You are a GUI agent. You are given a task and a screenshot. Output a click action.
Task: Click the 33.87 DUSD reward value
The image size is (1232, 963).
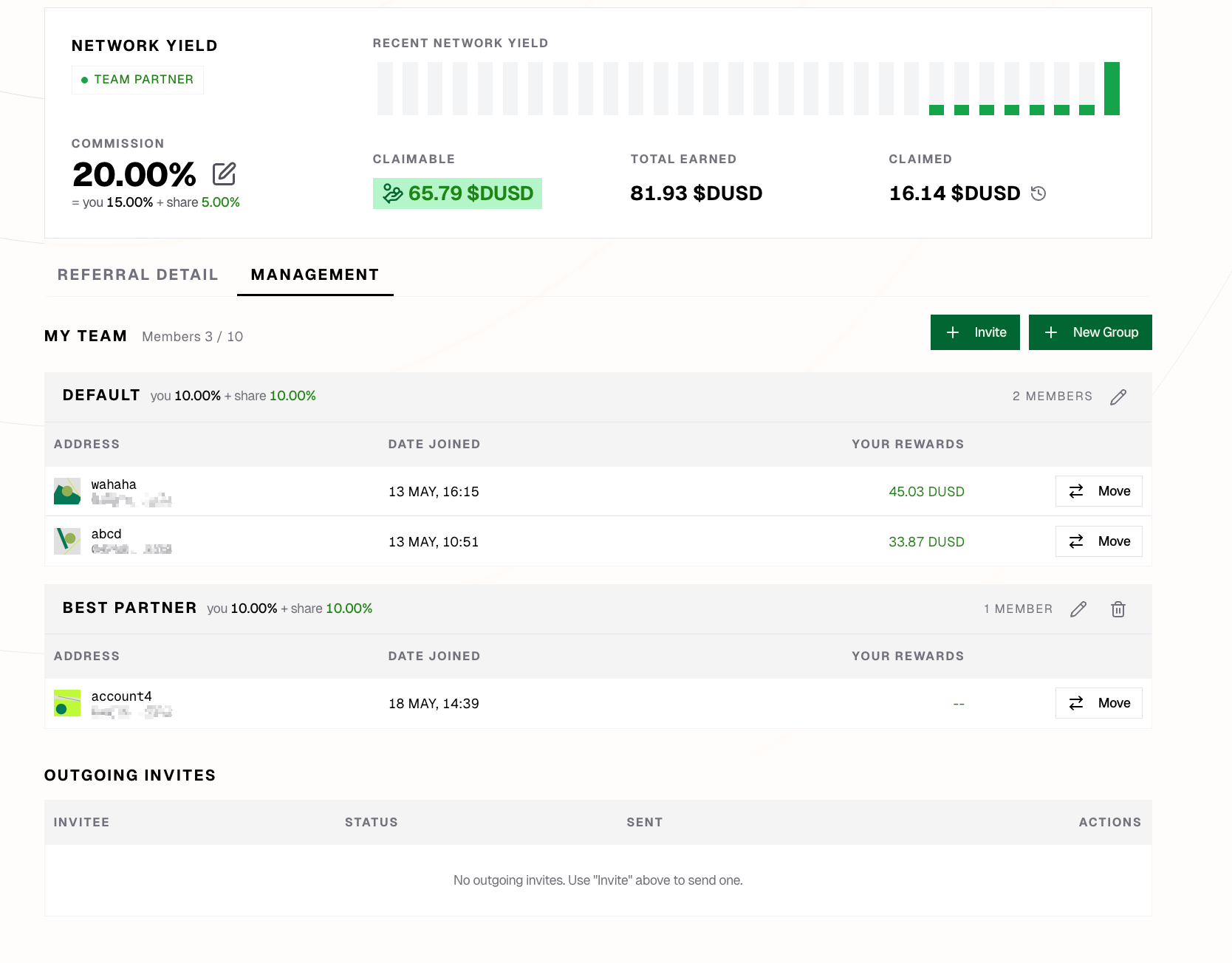926,542
